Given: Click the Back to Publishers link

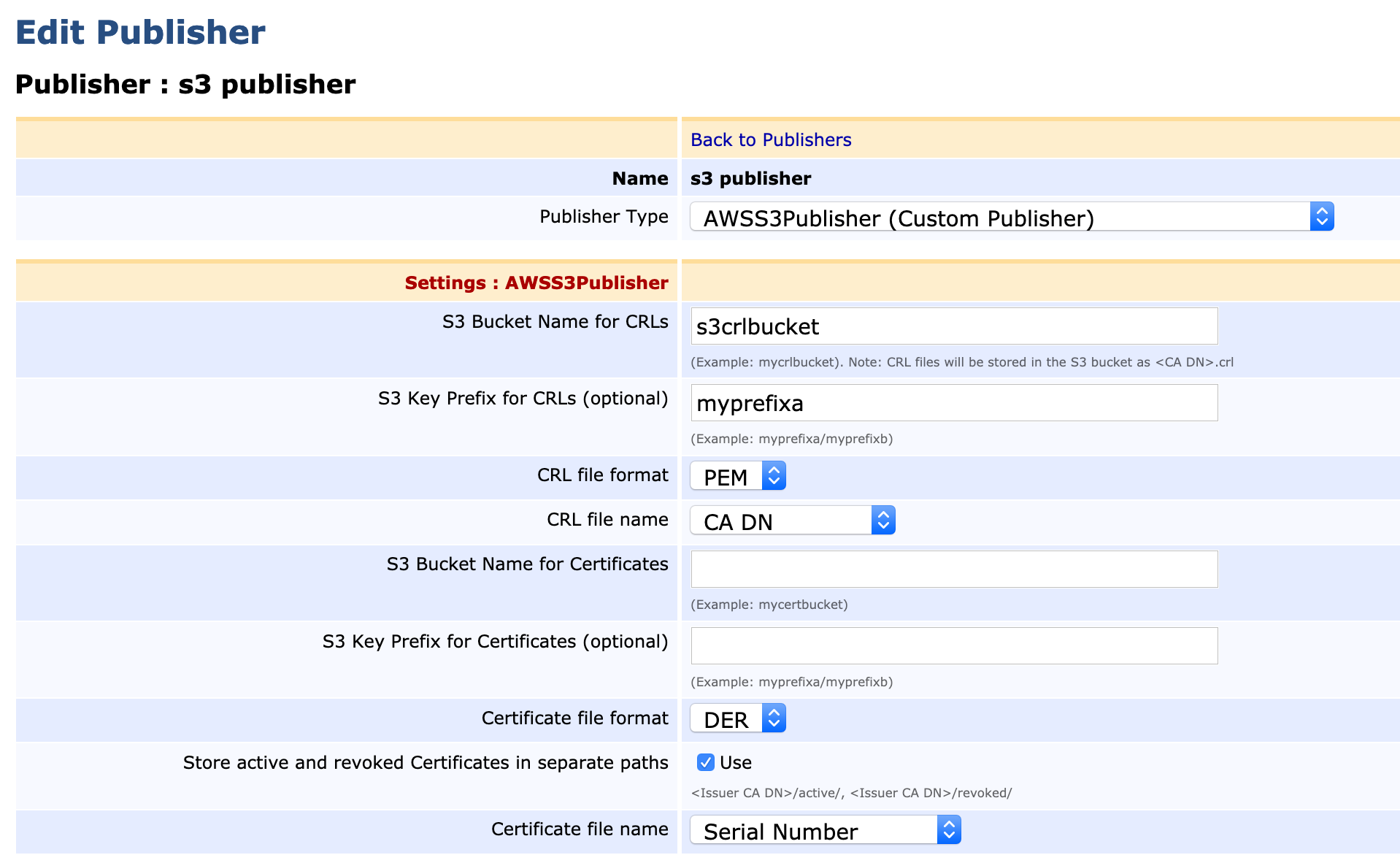Looking at the screenshot, I should (770, 139).
